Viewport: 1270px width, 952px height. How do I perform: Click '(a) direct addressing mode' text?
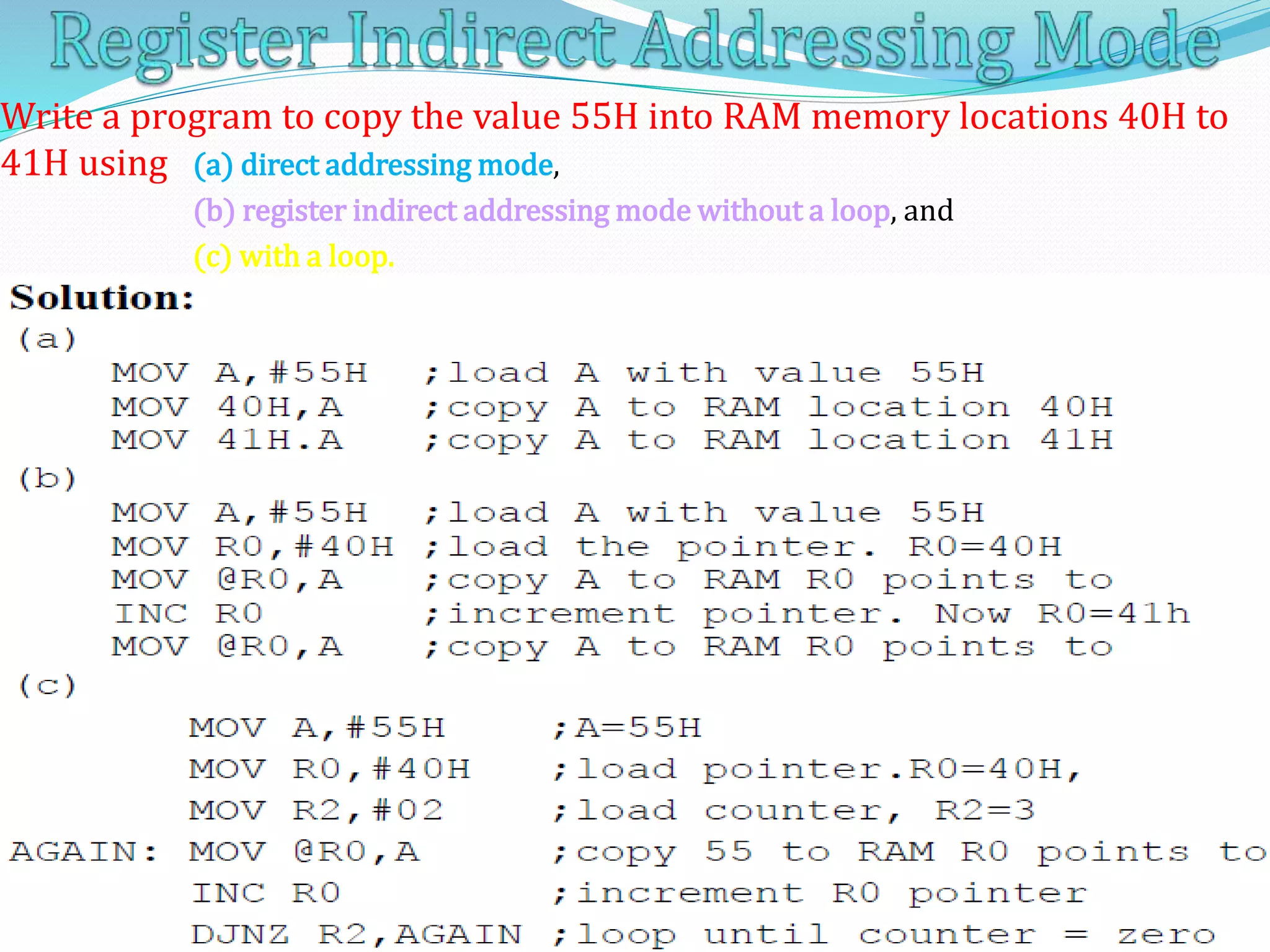click(x=373, y=165)
